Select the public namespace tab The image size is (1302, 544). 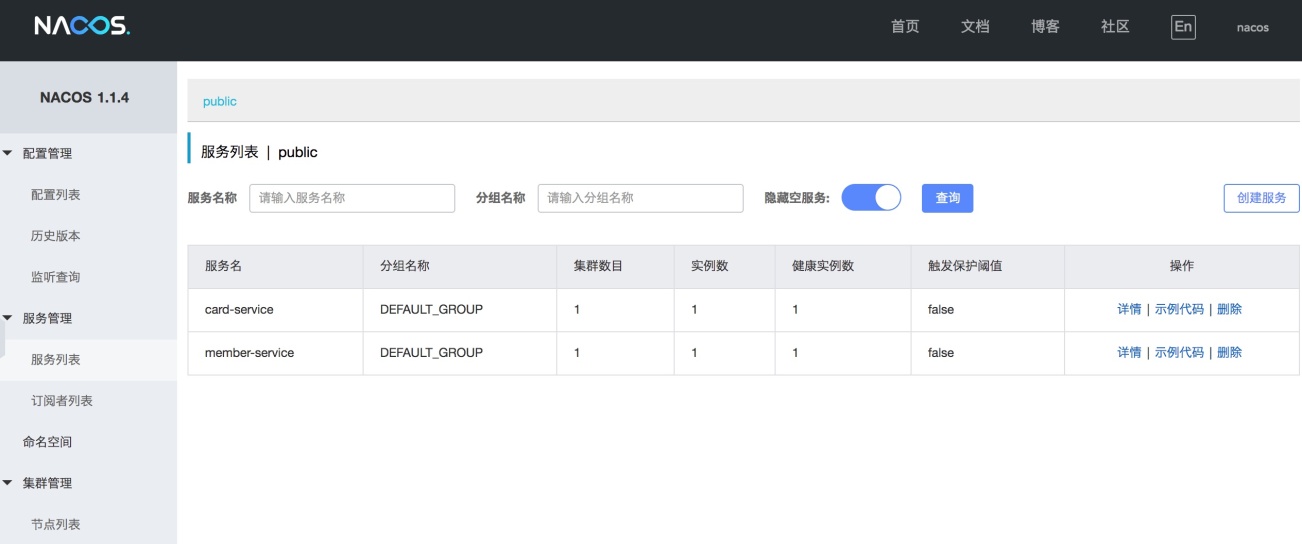click(x=220, y=102)
